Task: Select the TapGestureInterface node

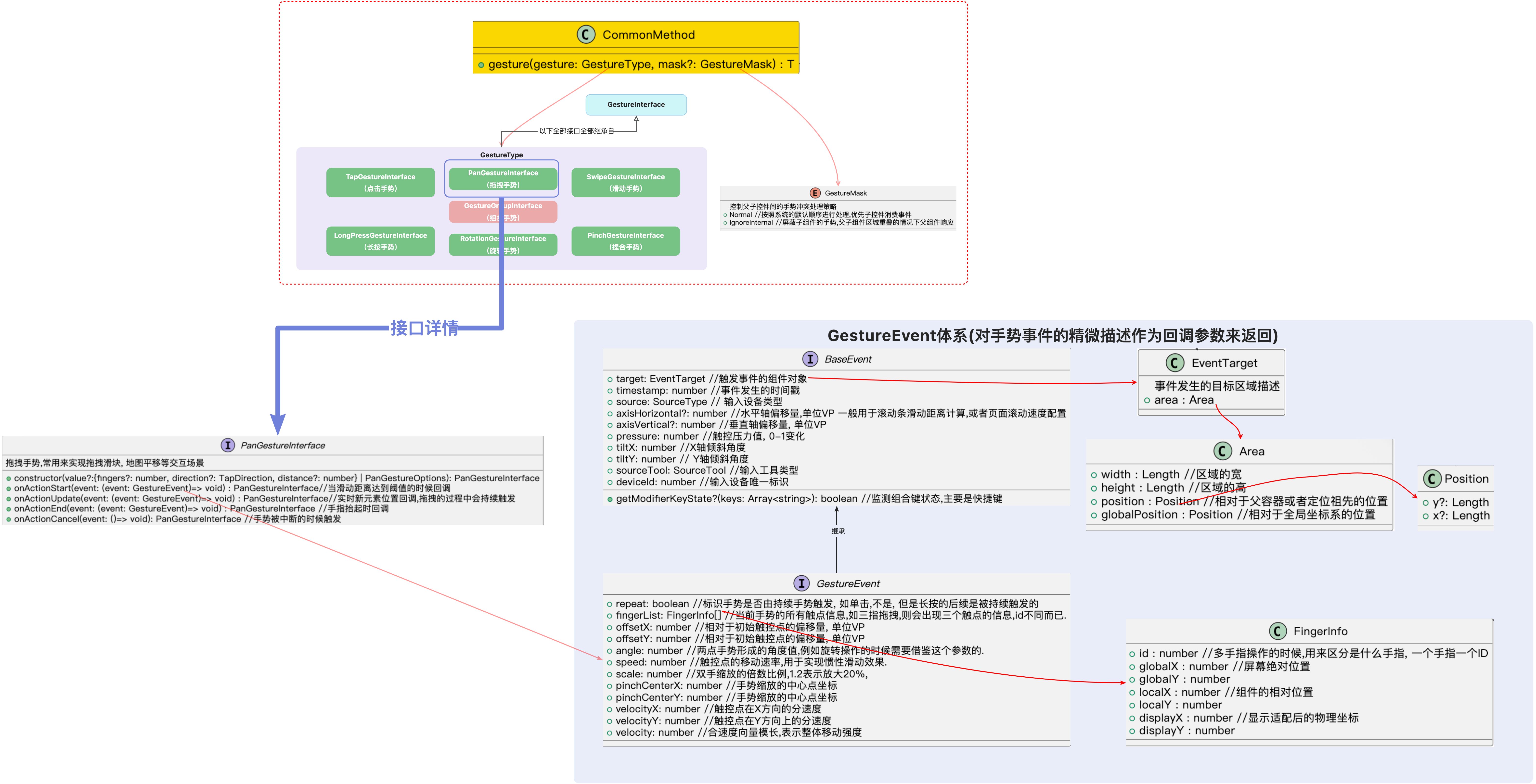Action: click(380, 182)
